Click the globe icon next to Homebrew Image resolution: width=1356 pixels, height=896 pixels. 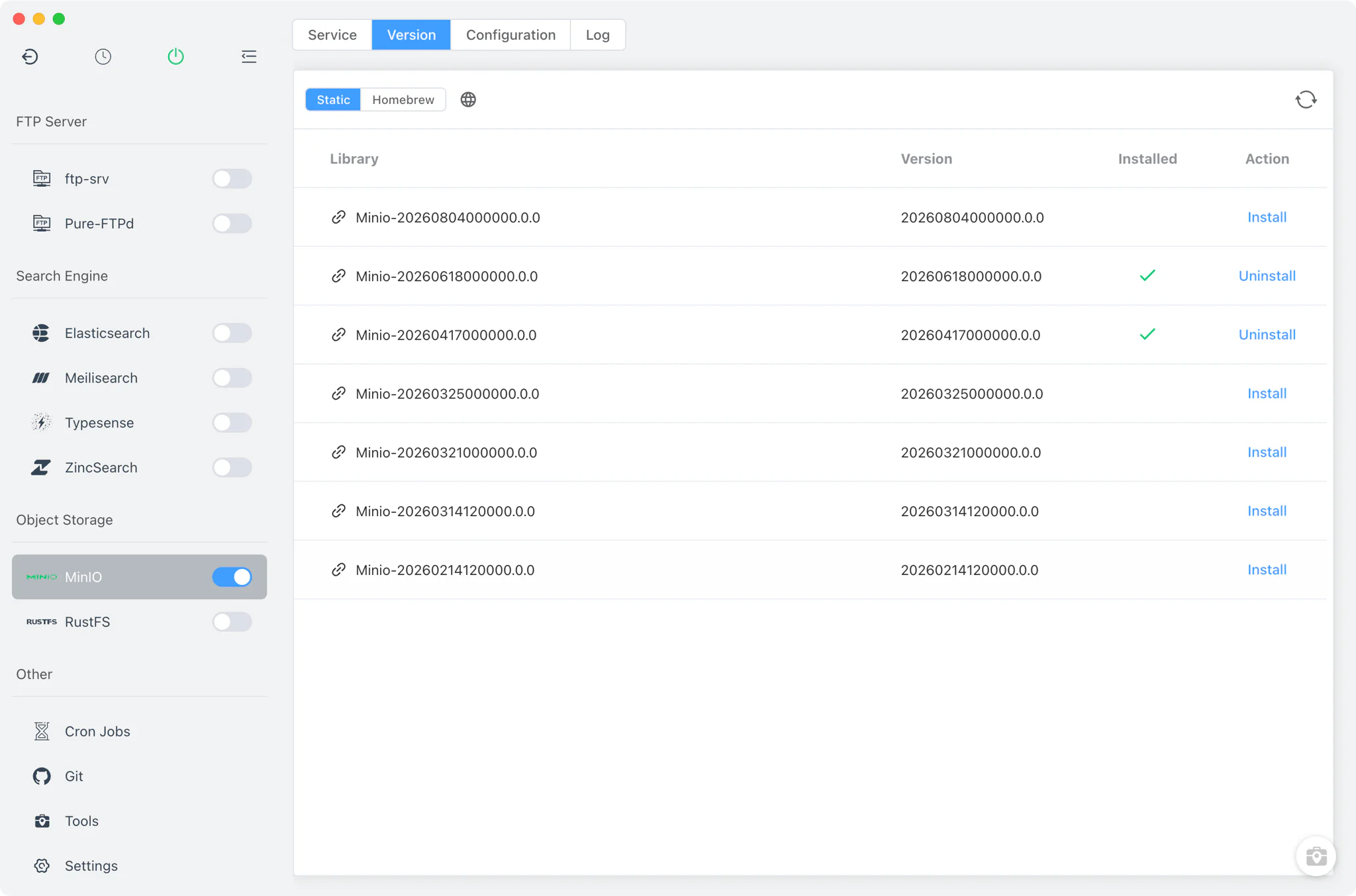pos(468,100)
